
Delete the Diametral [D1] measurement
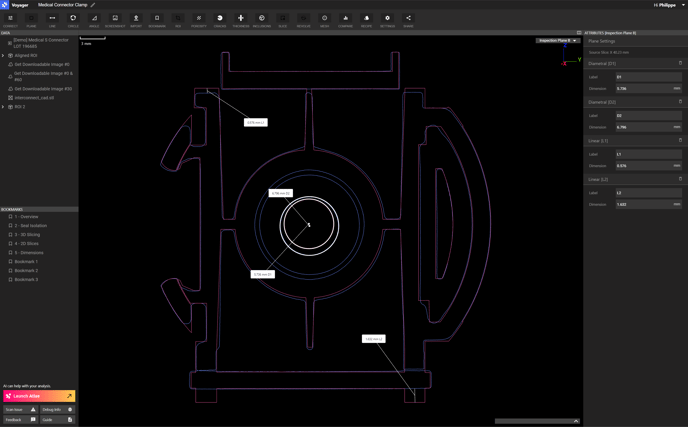(x=680, y=63)
